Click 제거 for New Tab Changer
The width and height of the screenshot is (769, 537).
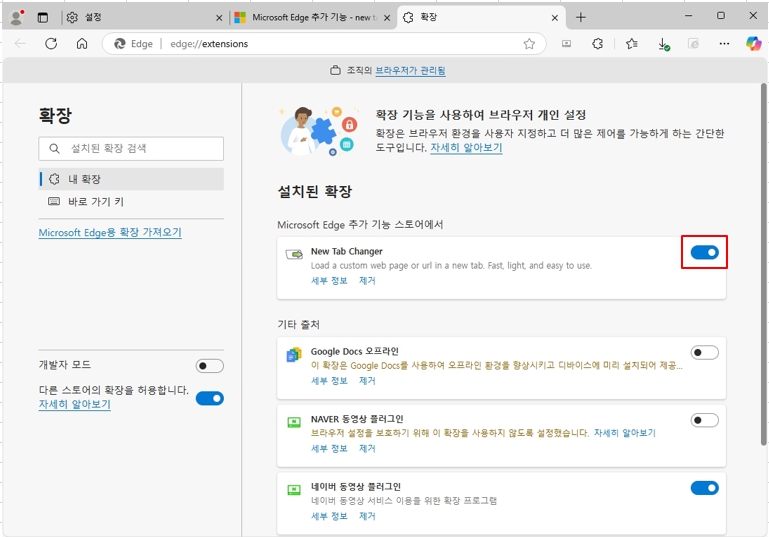tap(367, 281)
